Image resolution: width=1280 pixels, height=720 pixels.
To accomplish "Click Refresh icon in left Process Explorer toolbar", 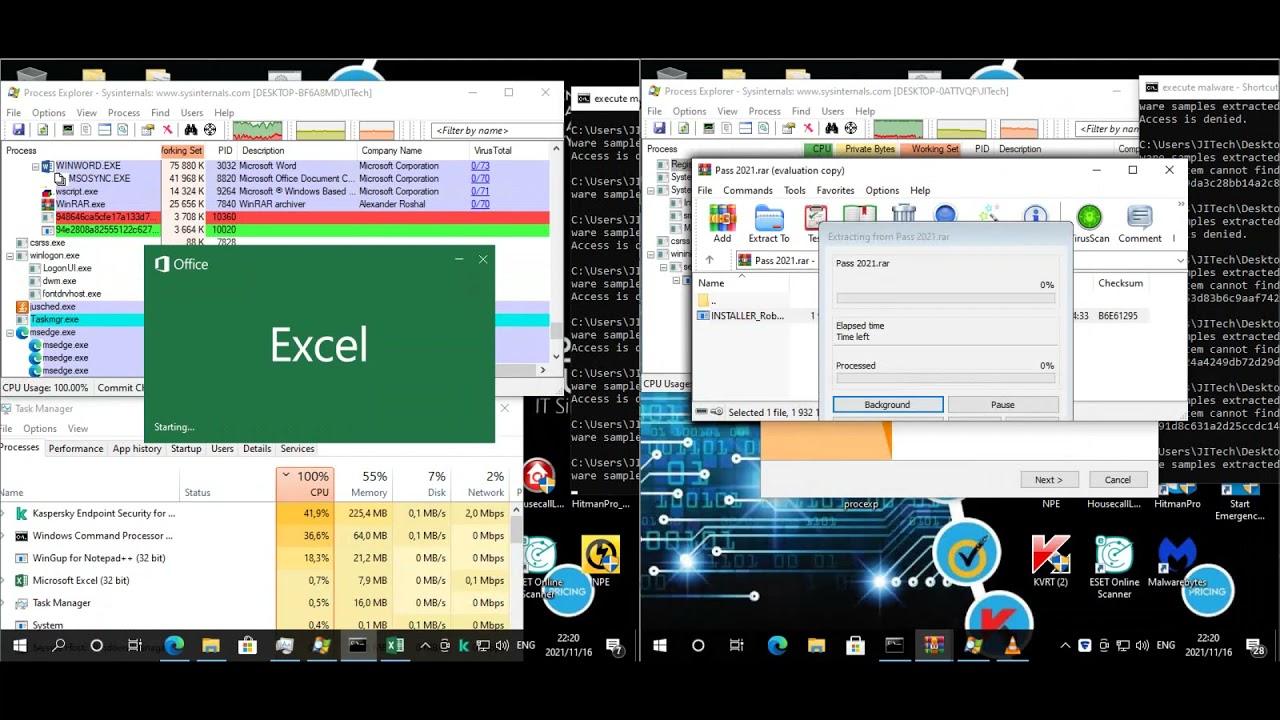I will (x=43, y=130).
